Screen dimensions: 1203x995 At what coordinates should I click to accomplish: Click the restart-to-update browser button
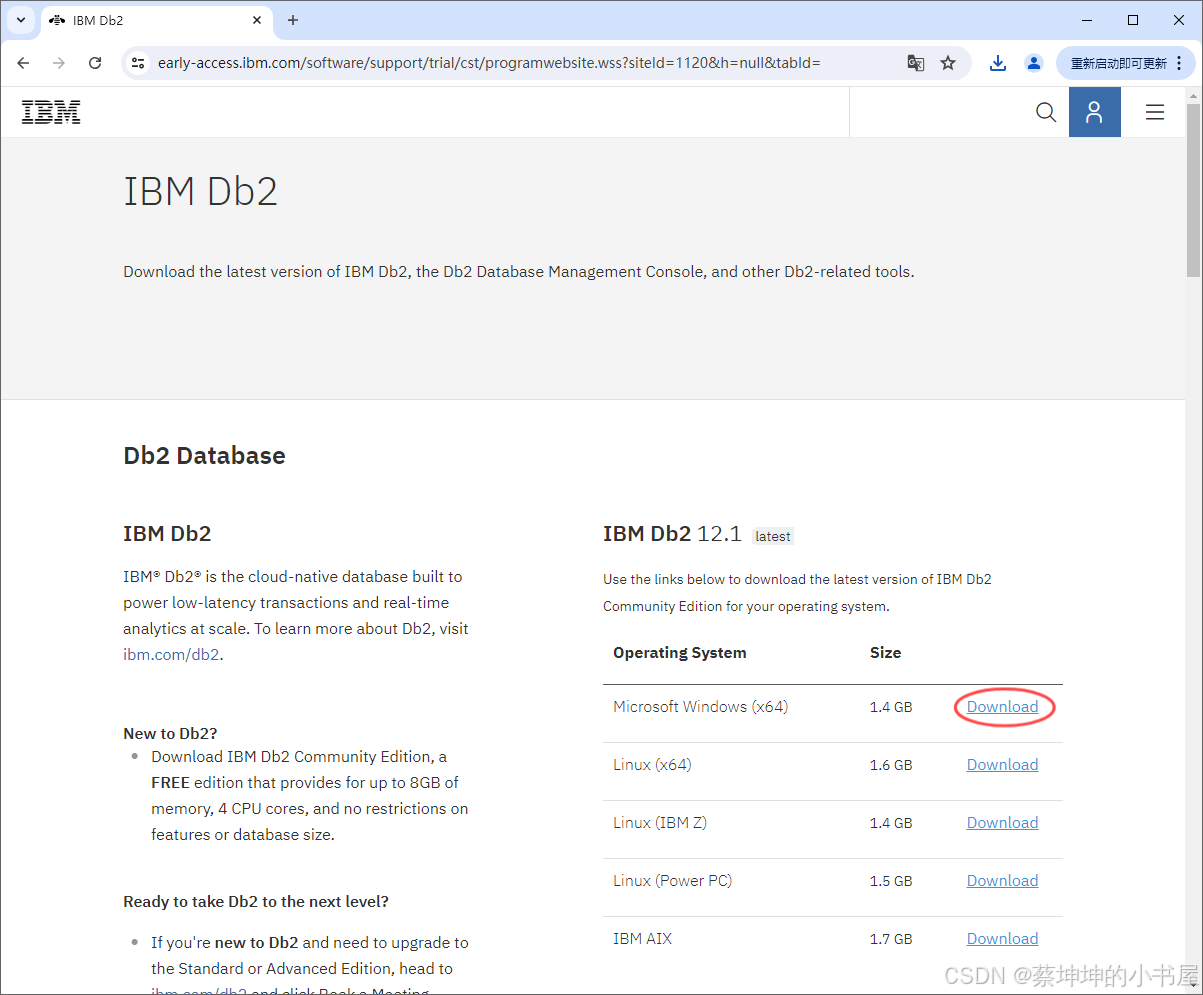(1120, 62)
